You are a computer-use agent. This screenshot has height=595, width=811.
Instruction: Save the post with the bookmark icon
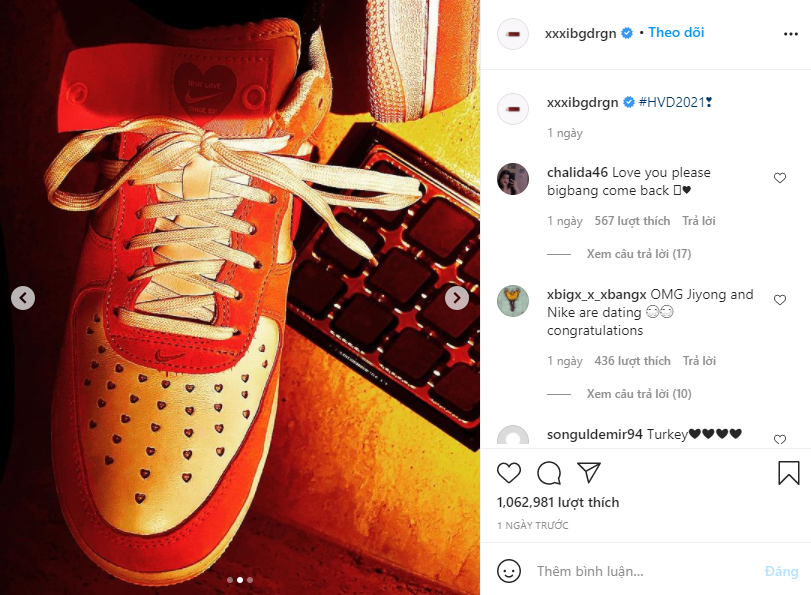(789, 473)
